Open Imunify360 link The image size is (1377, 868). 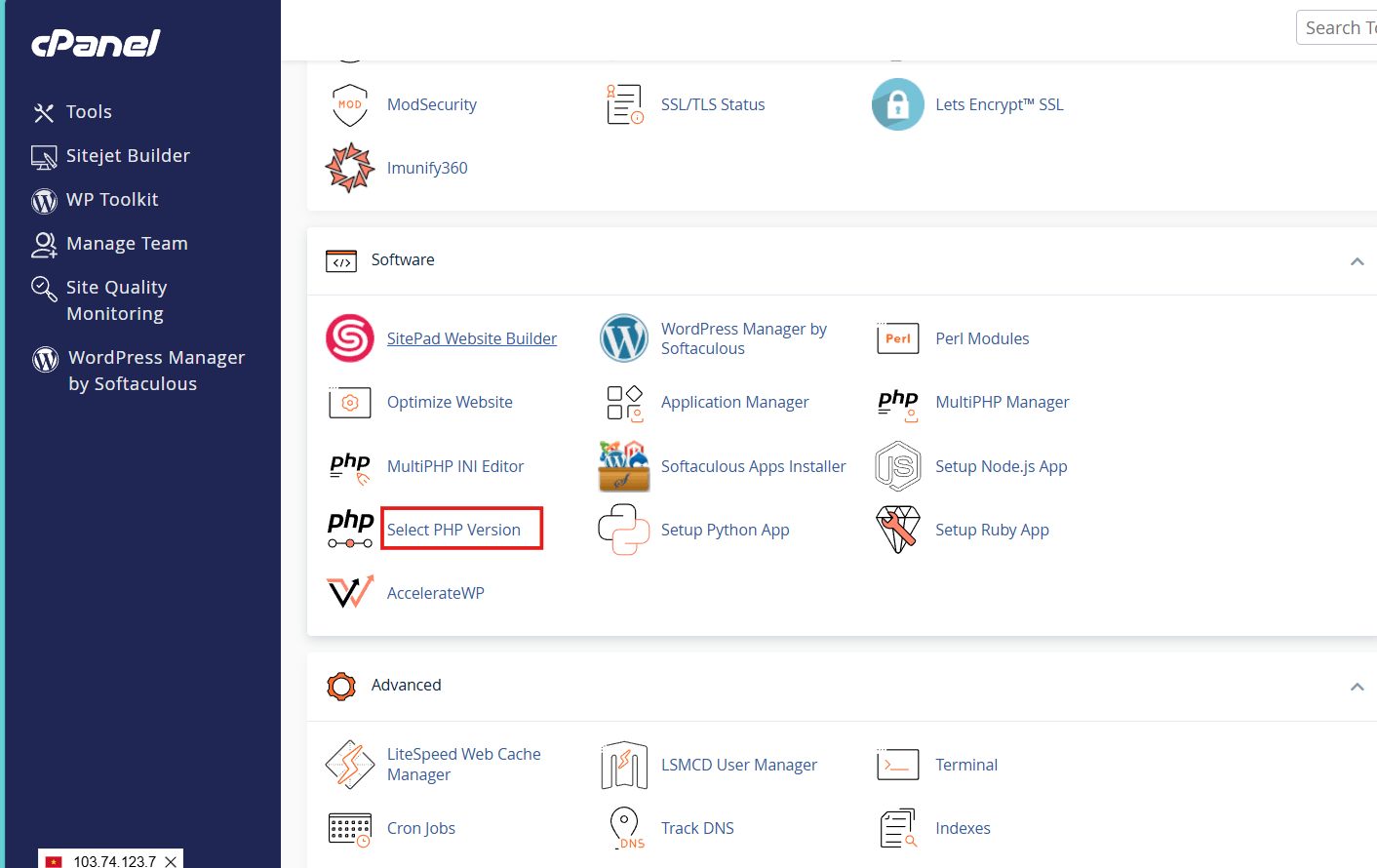[x=427, y=168]
